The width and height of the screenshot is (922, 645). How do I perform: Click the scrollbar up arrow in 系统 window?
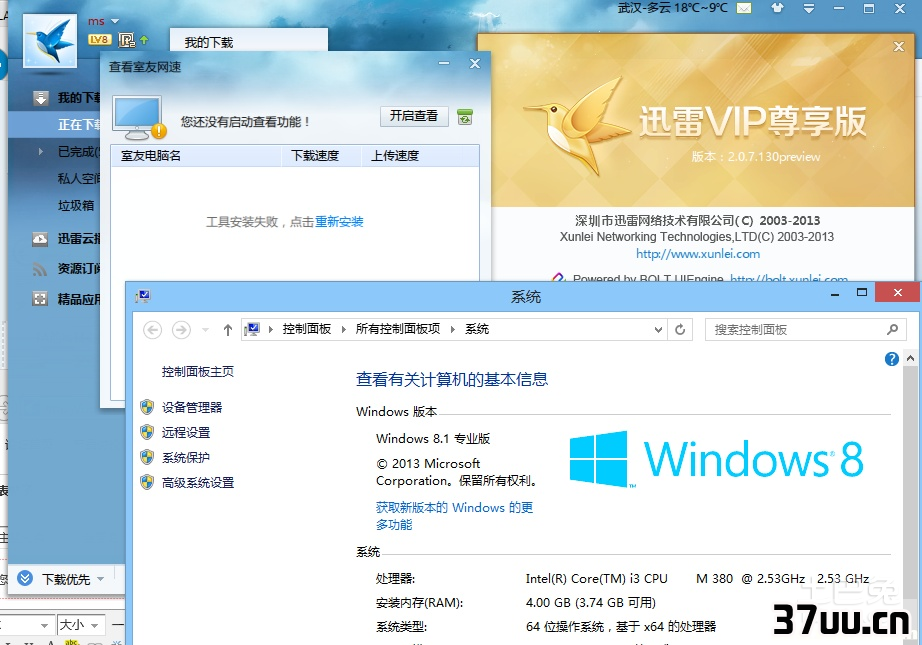[x=910, y=358]
